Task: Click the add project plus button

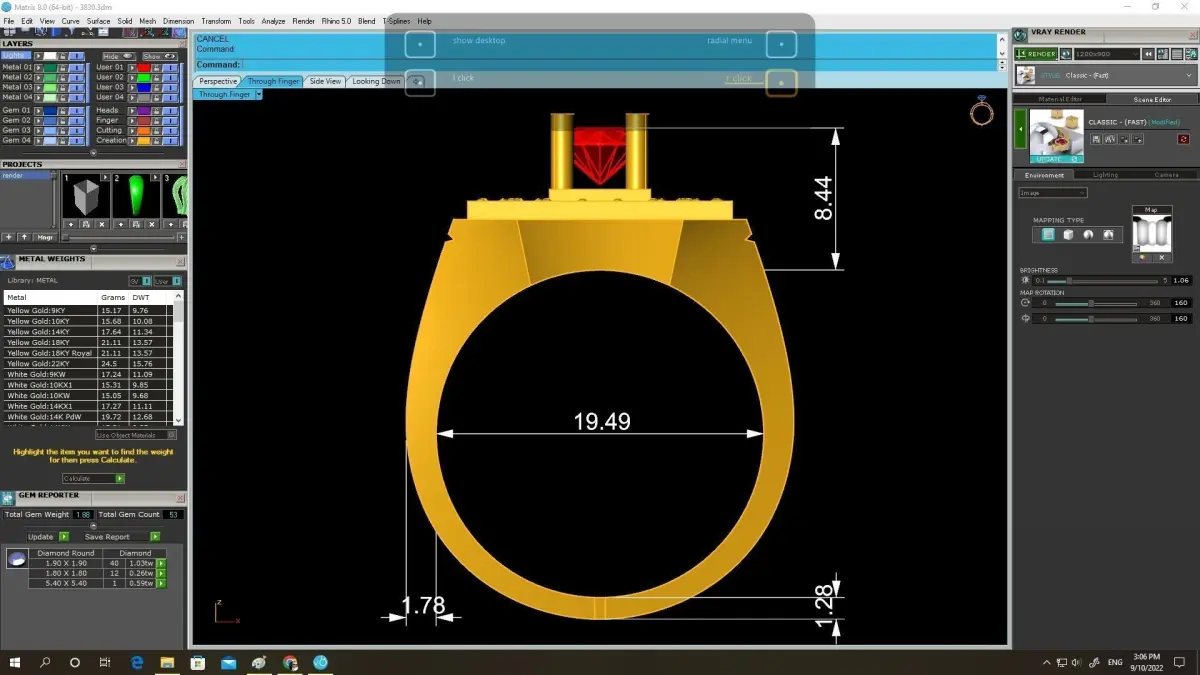Action: tap(9, 237)
